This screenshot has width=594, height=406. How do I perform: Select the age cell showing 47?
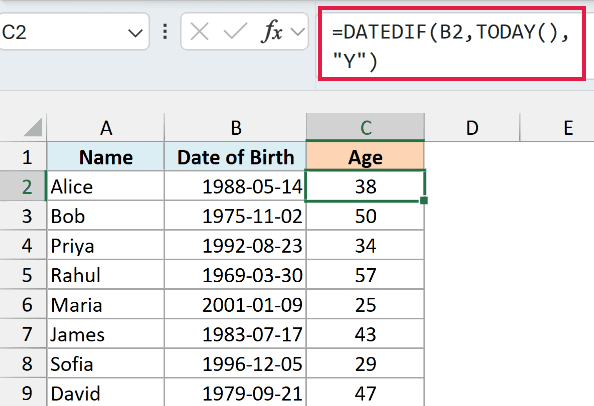(x=365, y=392)
